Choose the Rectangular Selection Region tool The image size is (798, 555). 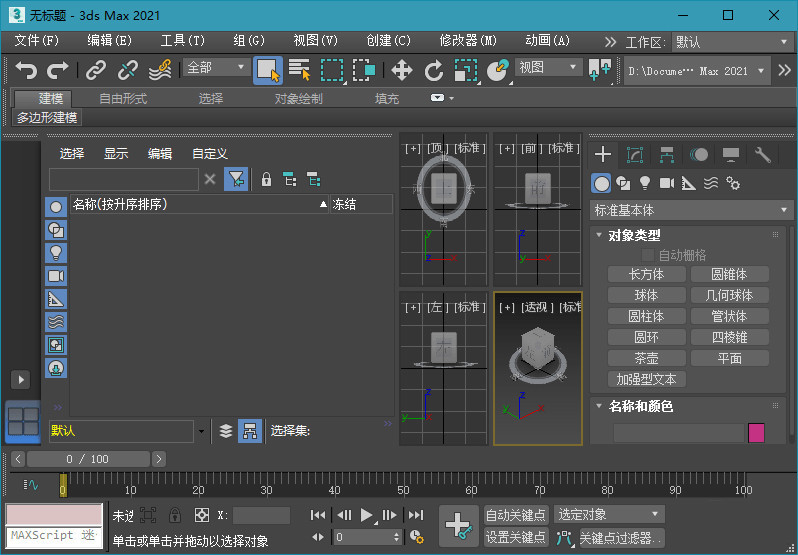tap(332, 70)
